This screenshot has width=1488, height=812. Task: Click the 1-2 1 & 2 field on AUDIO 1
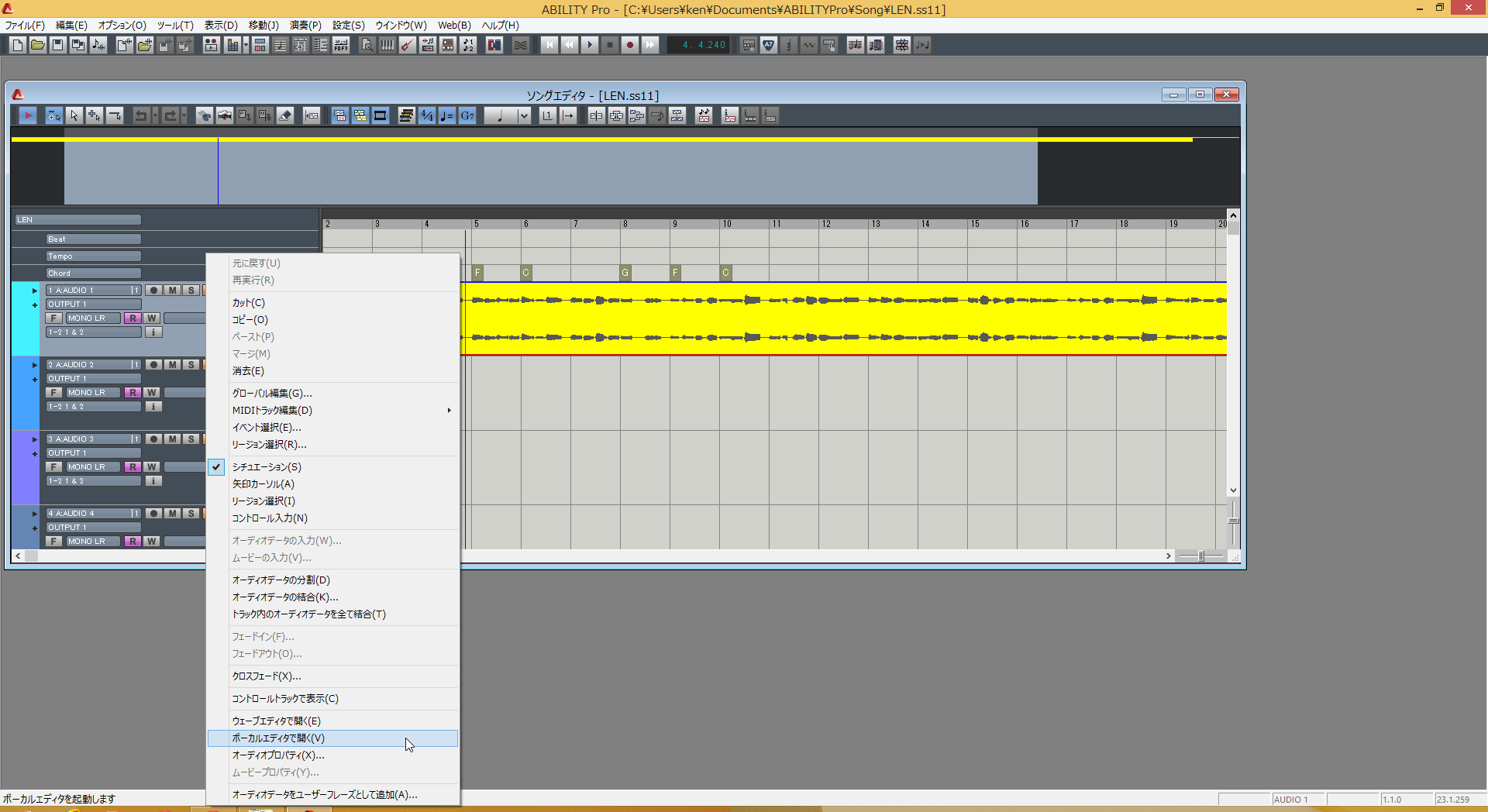pos(93,332)
